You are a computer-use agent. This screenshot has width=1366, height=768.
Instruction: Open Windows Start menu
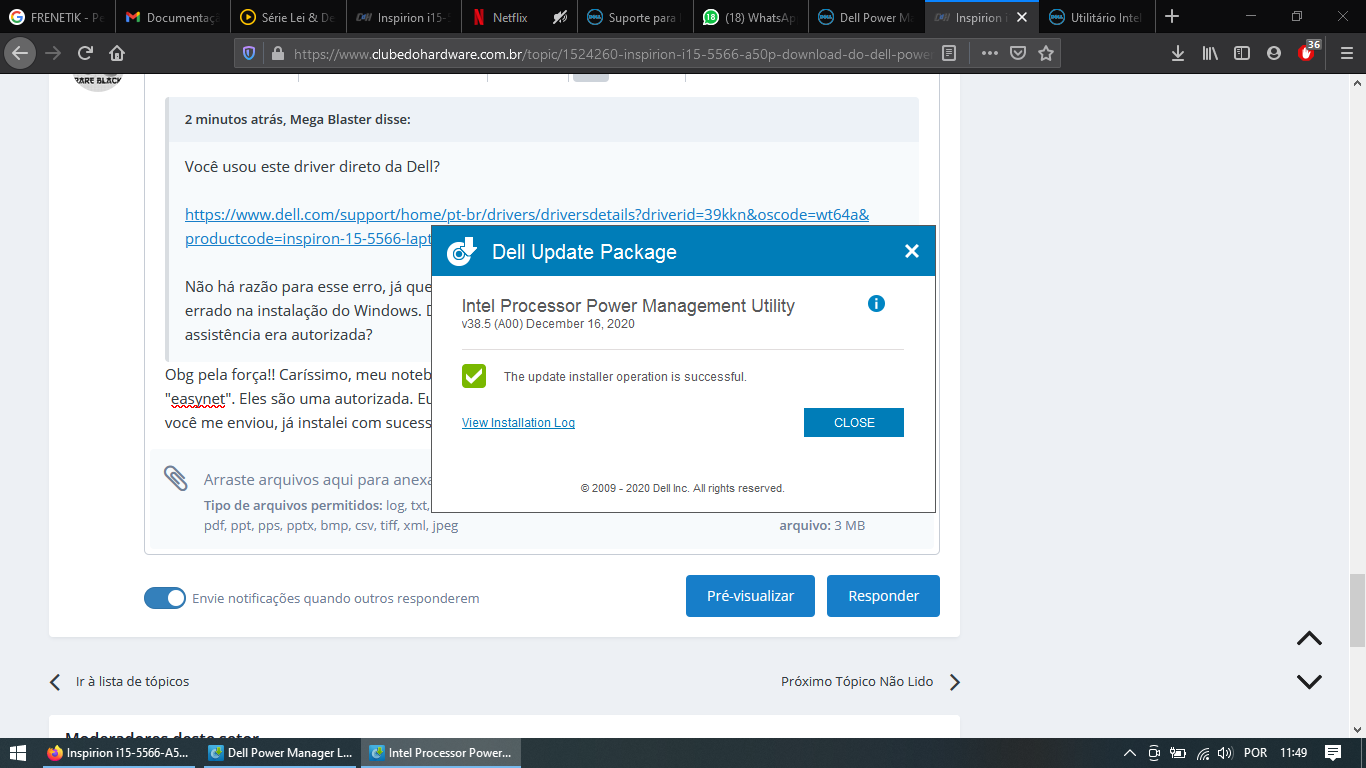pos(18,753)
